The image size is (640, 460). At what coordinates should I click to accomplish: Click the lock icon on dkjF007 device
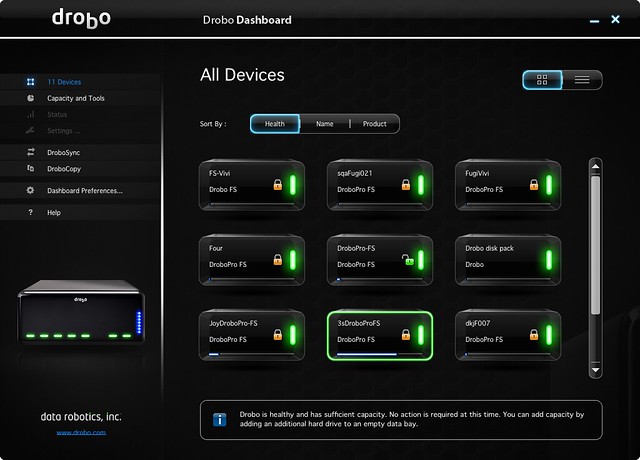click(534, 335)
